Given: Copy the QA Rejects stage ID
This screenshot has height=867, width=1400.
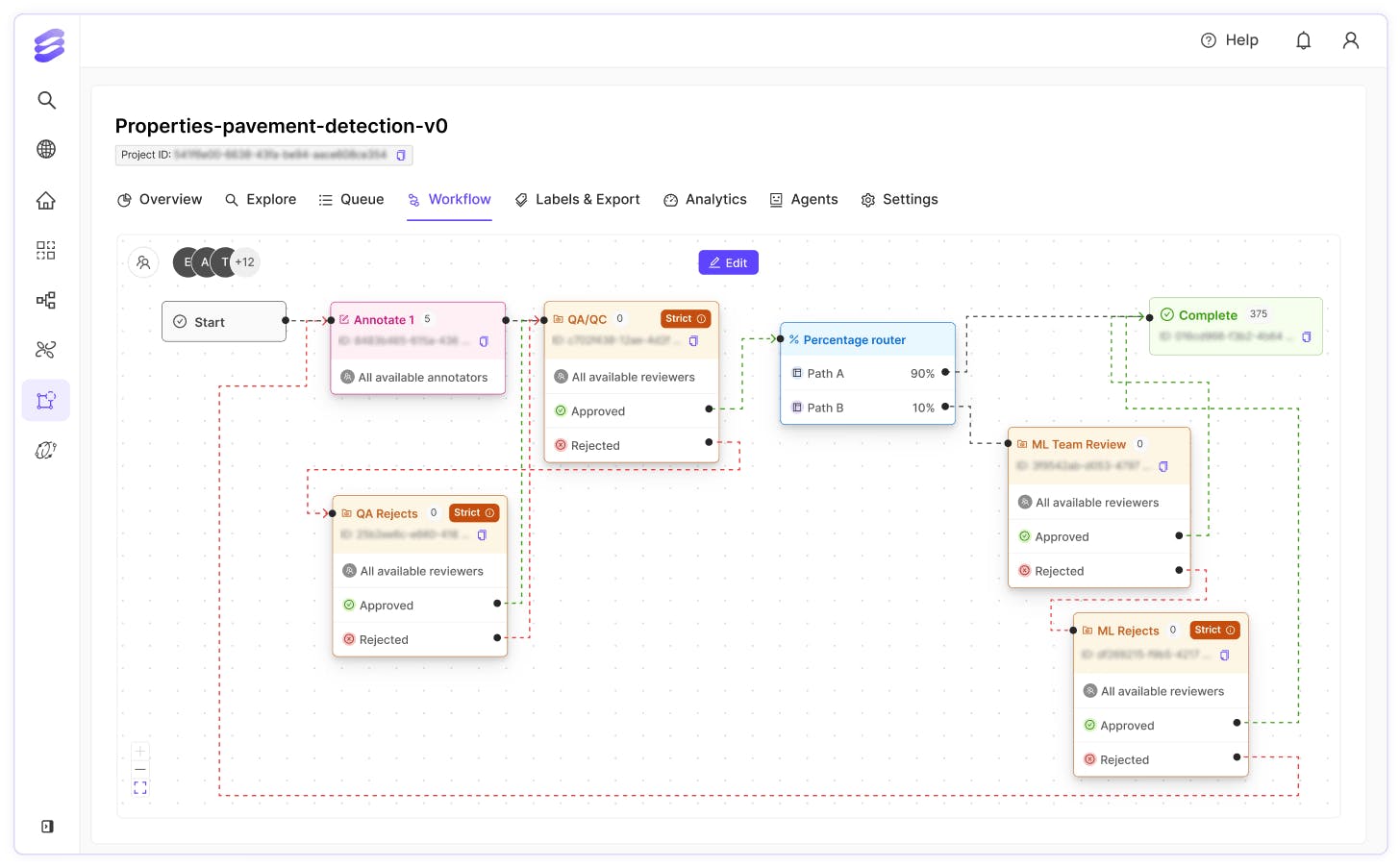Looking at the screenshot, I should pyautogui.click(x=482, y=535).
